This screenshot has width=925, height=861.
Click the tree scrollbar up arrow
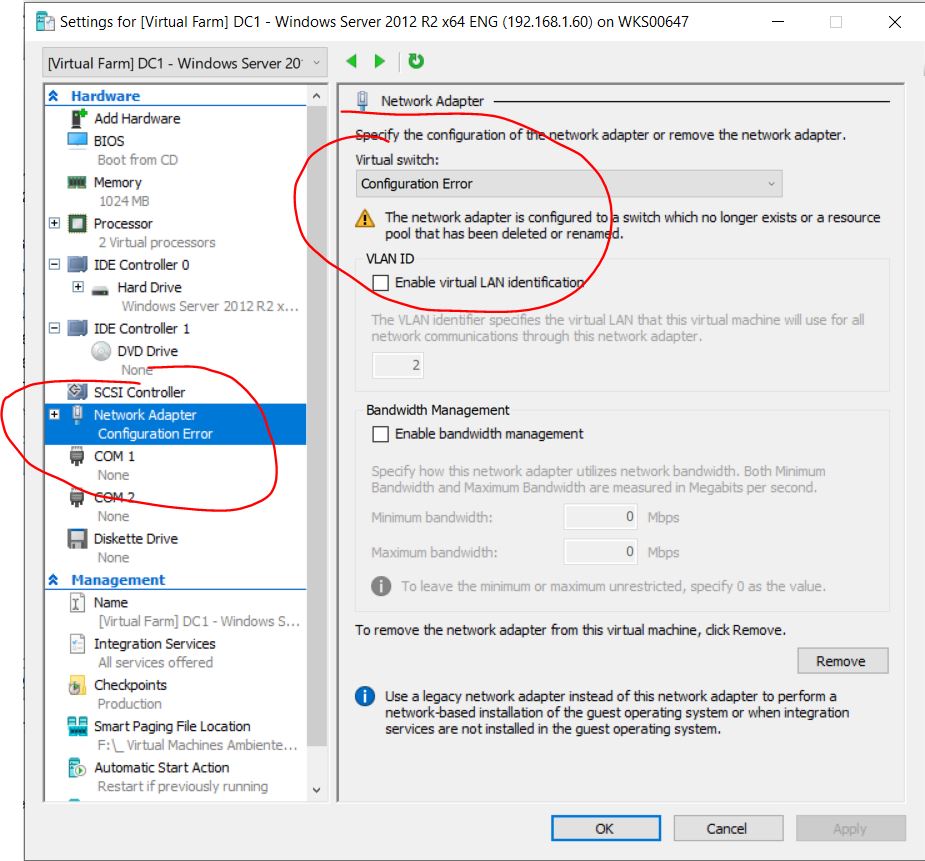coord(317,96)
